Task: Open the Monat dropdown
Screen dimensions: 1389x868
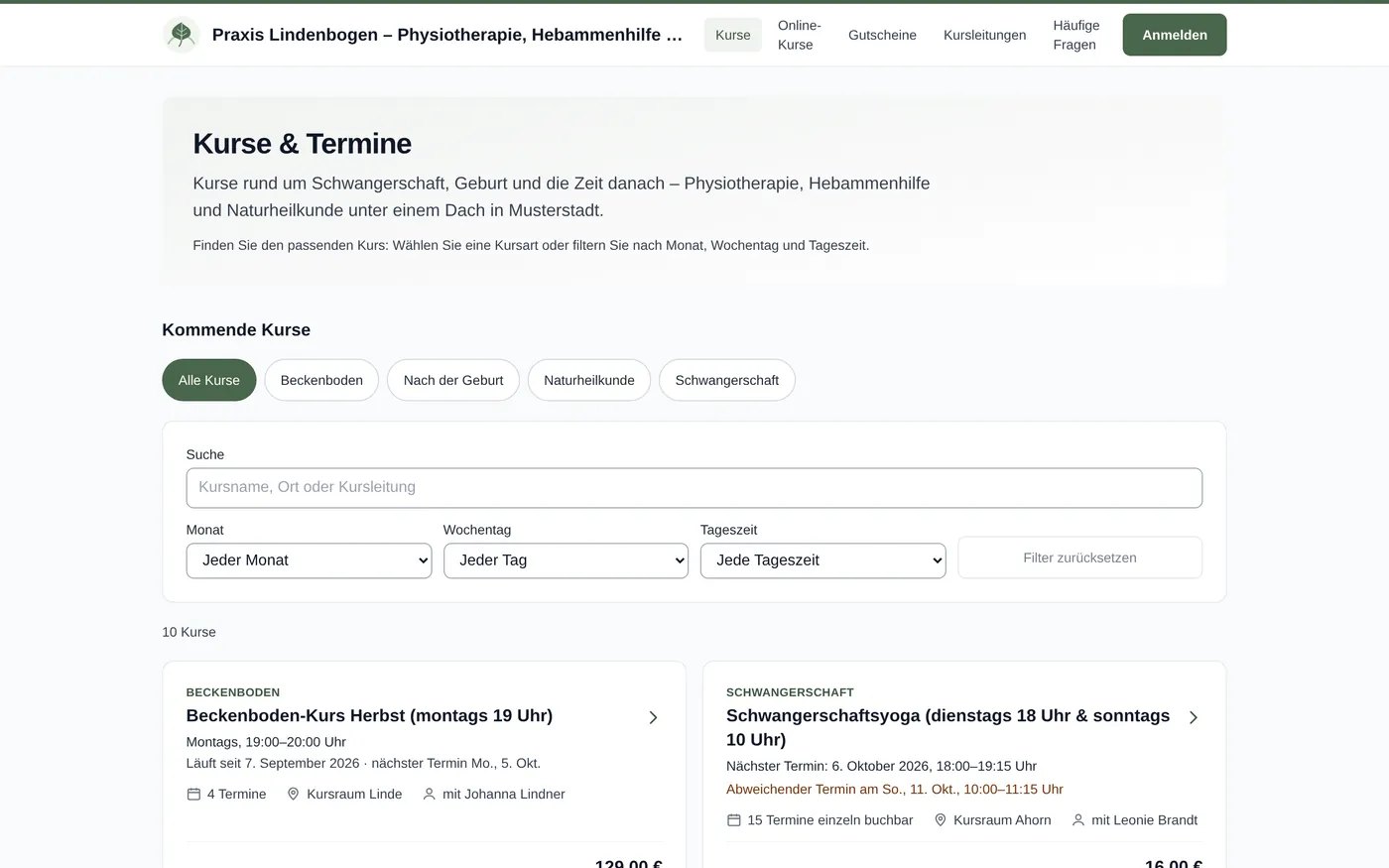Action: 309,560
